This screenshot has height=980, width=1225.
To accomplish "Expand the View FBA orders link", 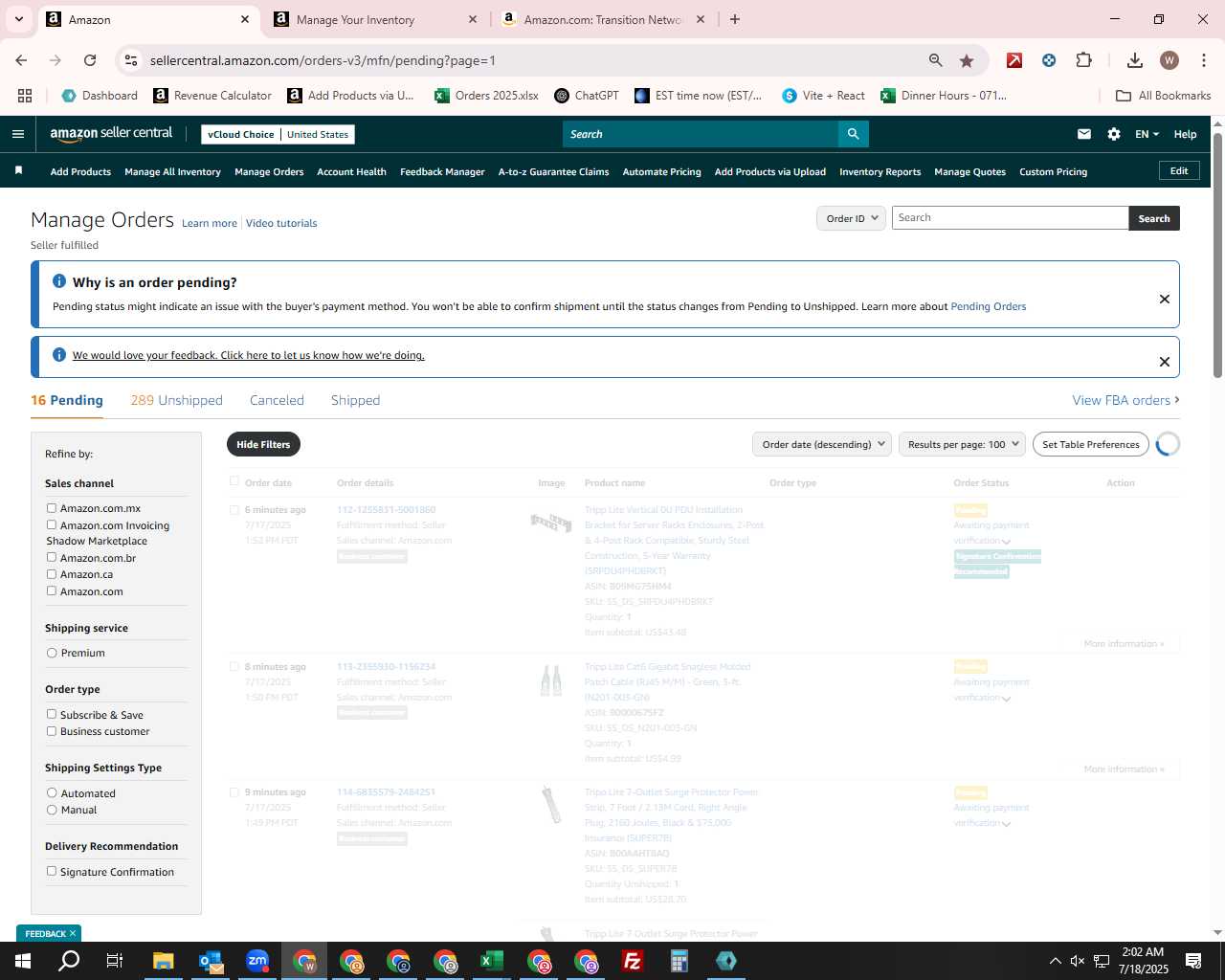I will tap(1125, 400).
